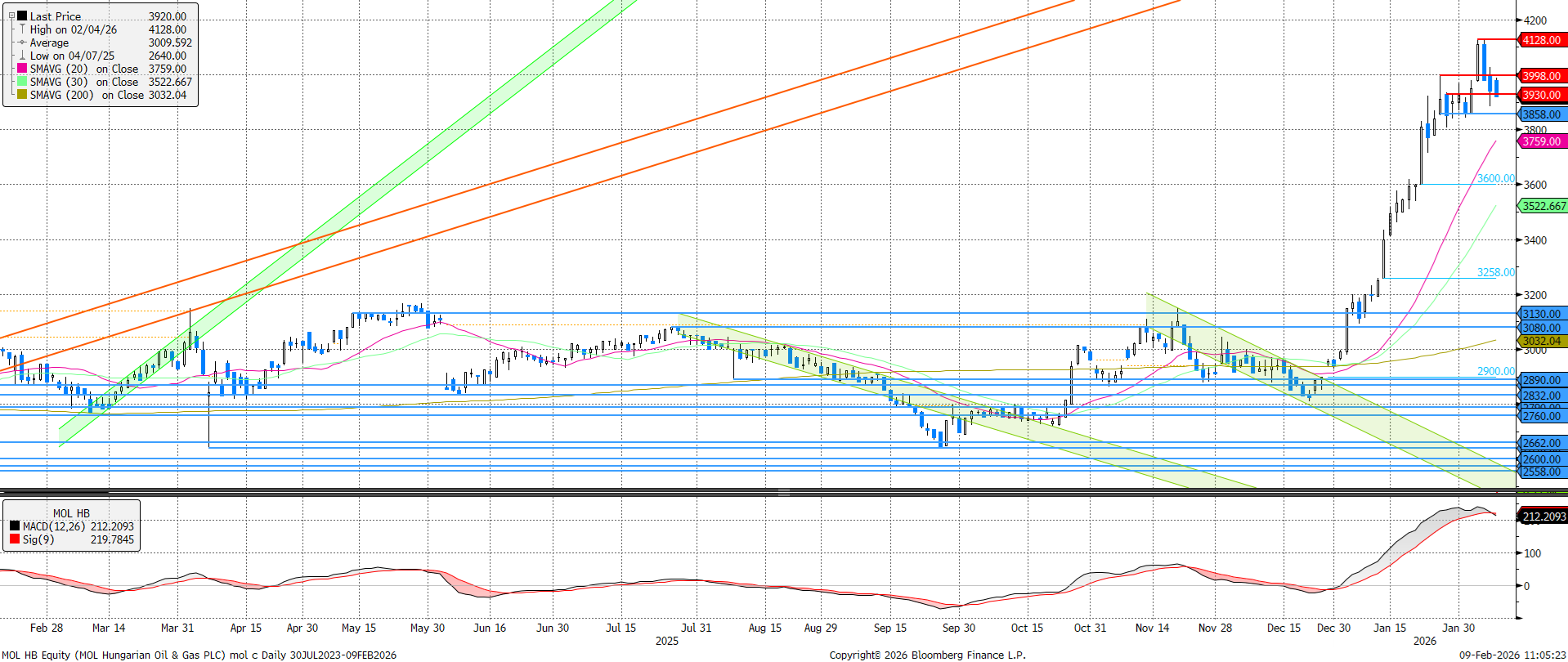Click the green 3522.667 axis tag
This screenshot has width=1568, height=662.
click(1543, 206)
